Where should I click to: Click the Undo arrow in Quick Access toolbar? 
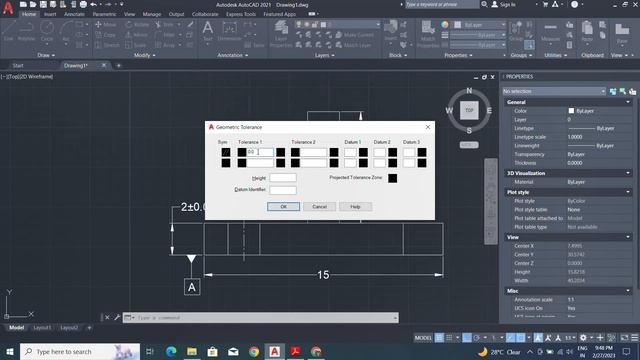(x=93, y=4)
